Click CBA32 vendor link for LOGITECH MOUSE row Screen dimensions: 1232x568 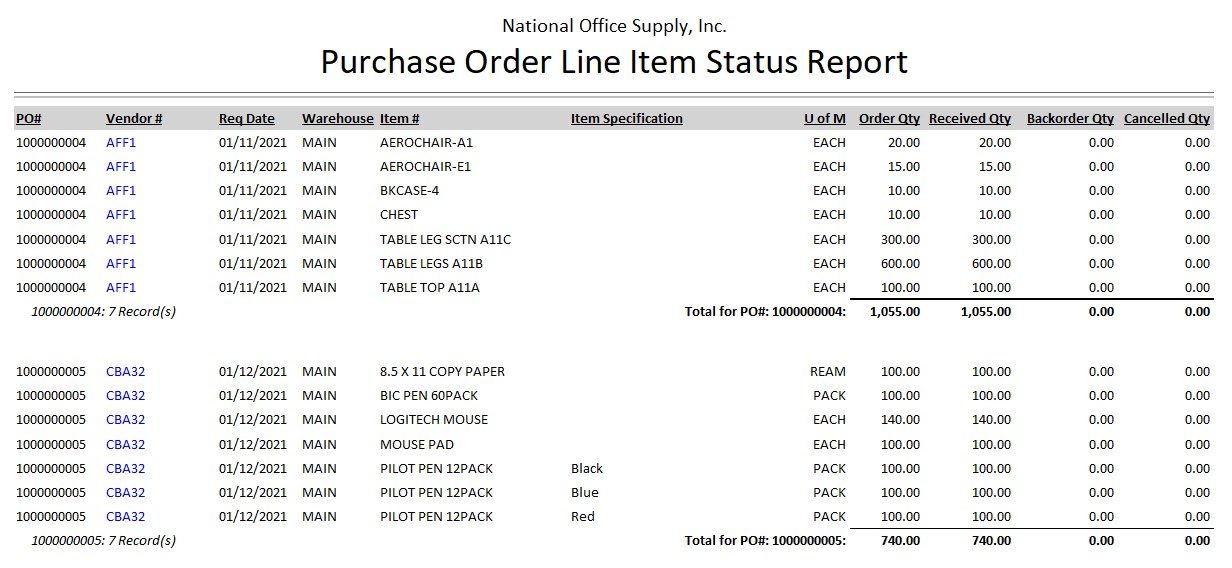pyautogui.click(x=125, y=419)
